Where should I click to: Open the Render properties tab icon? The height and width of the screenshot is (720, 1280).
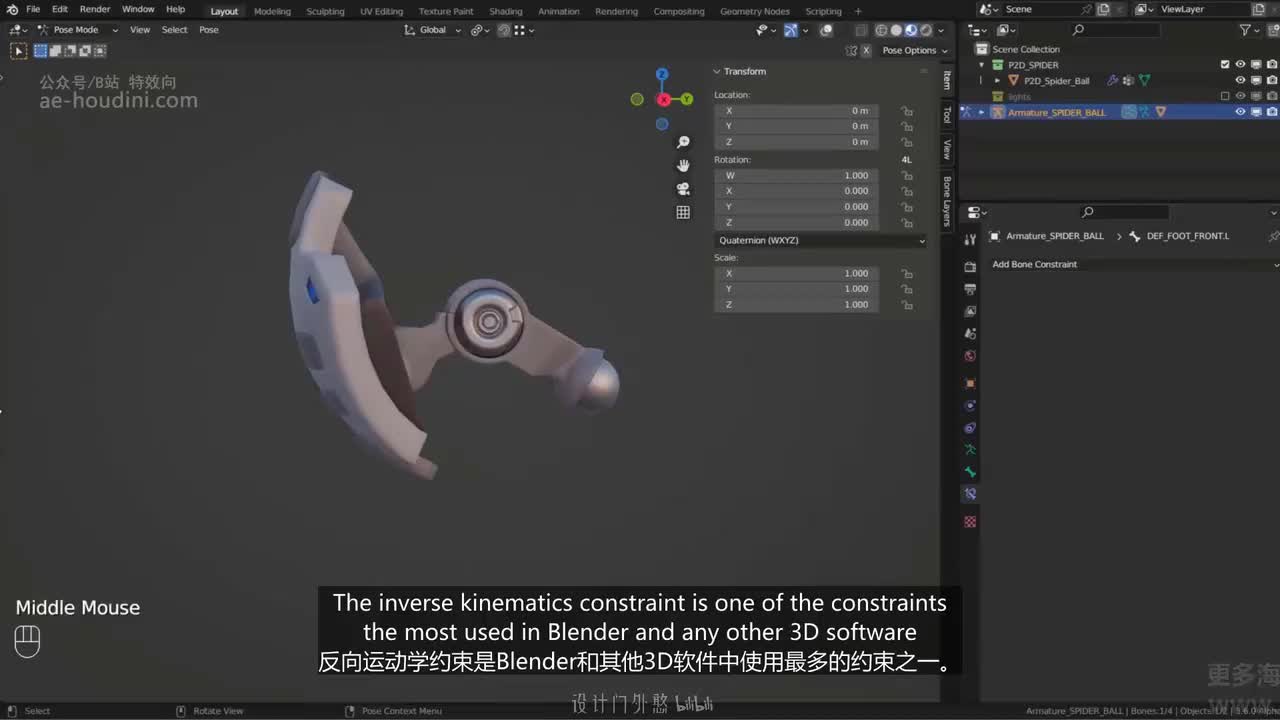point(969,267)
